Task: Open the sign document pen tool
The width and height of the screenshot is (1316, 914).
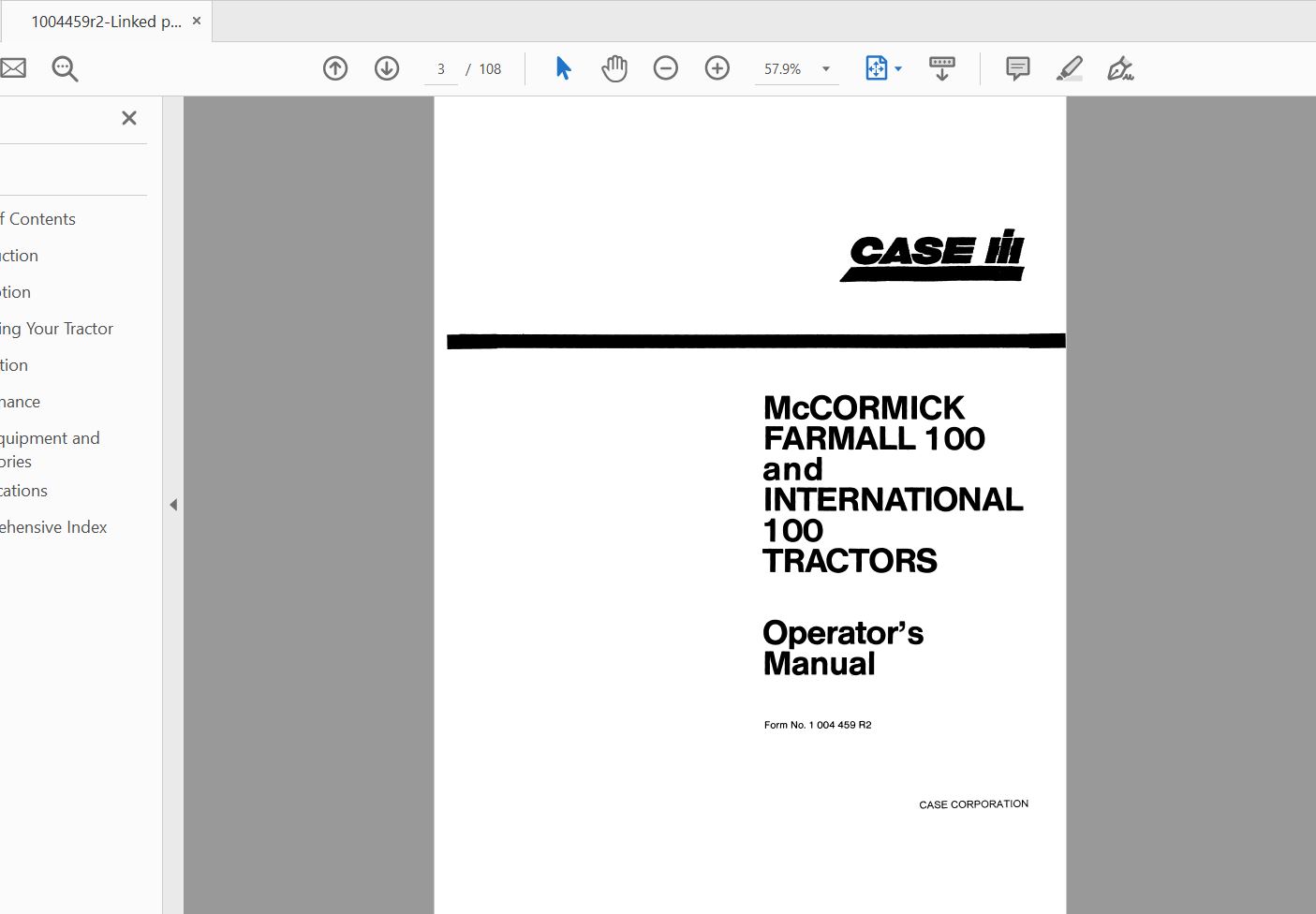Action: (x=1120, y=68)
